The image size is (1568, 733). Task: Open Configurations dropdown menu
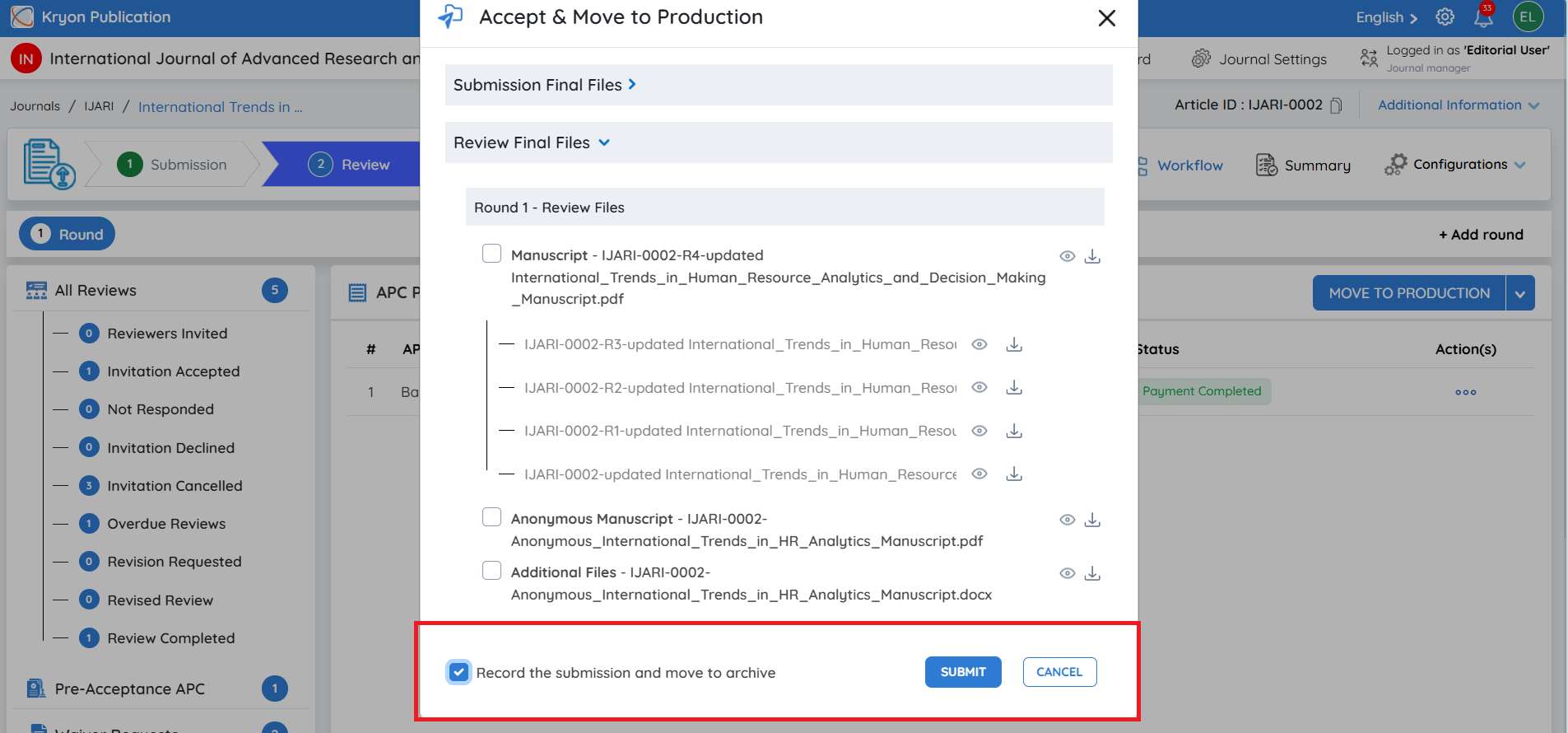coord(1455,165)
